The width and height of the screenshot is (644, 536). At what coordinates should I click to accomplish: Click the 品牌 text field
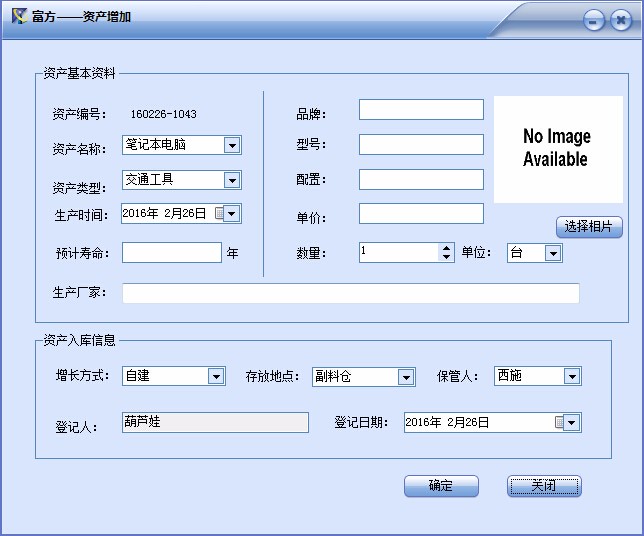(421, 110)
